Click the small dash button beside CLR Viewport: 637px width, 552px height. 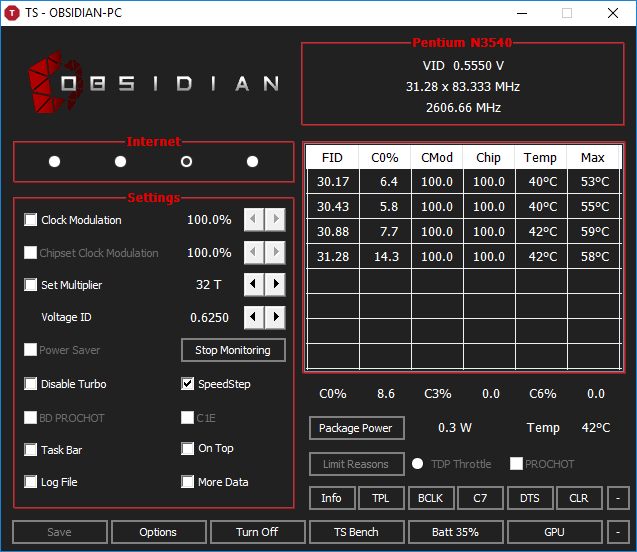[x=619, y=498]
